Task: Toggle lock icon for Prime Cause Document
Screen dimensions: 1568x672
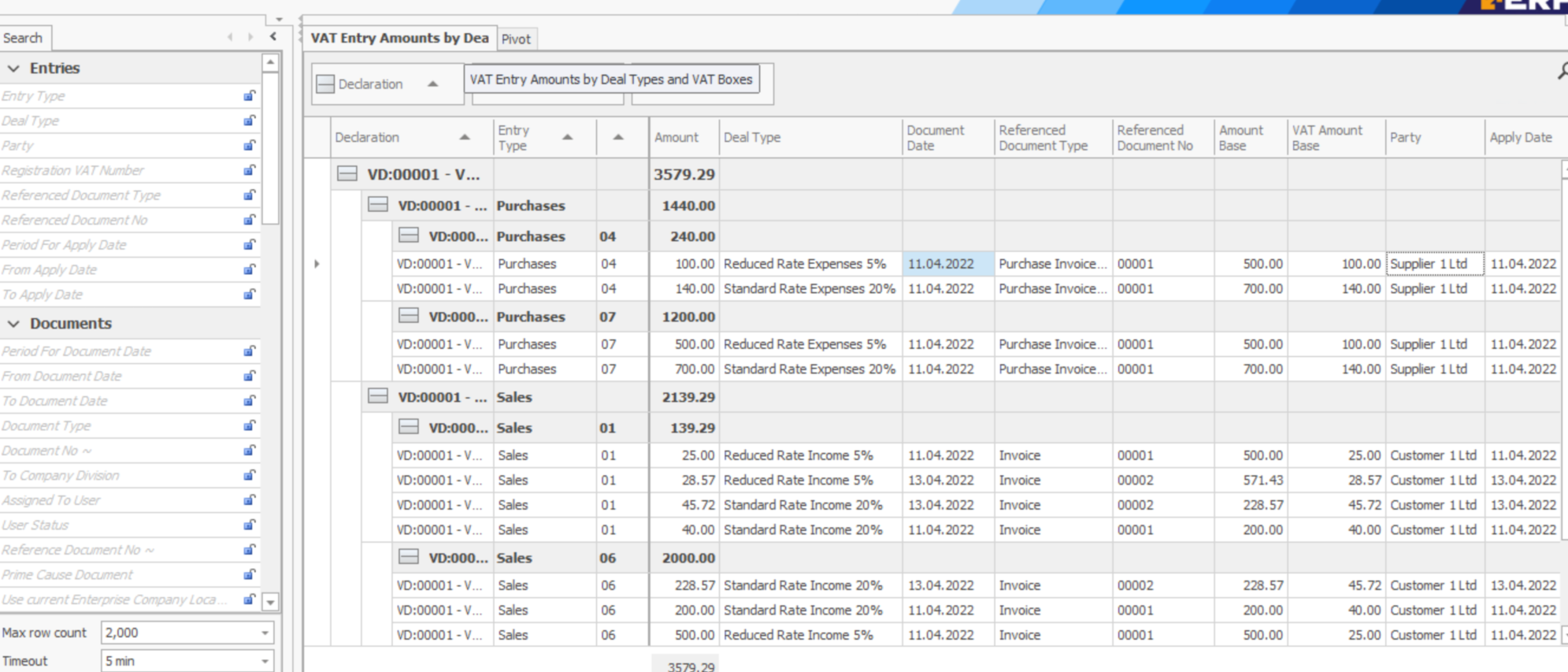Action: (x=249, y=575)
